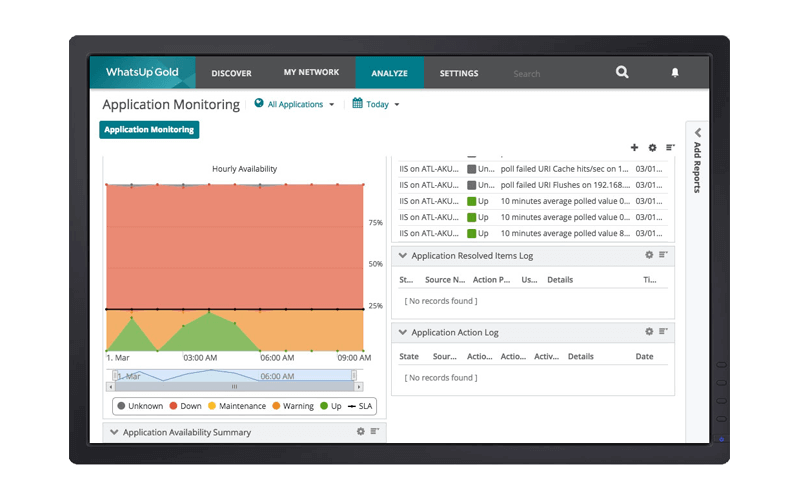Open the ANALYZE menu
This screenshot has height=500, width=800.
389,73
